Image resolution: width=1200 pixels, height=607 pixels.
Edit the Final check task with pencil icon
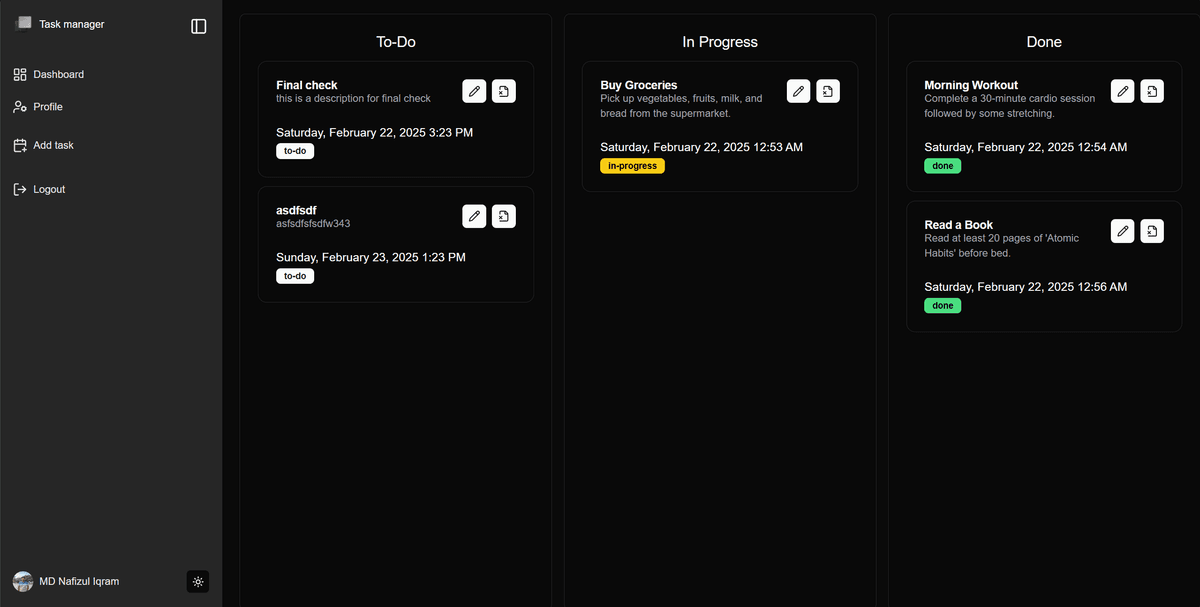click(474, 91)
